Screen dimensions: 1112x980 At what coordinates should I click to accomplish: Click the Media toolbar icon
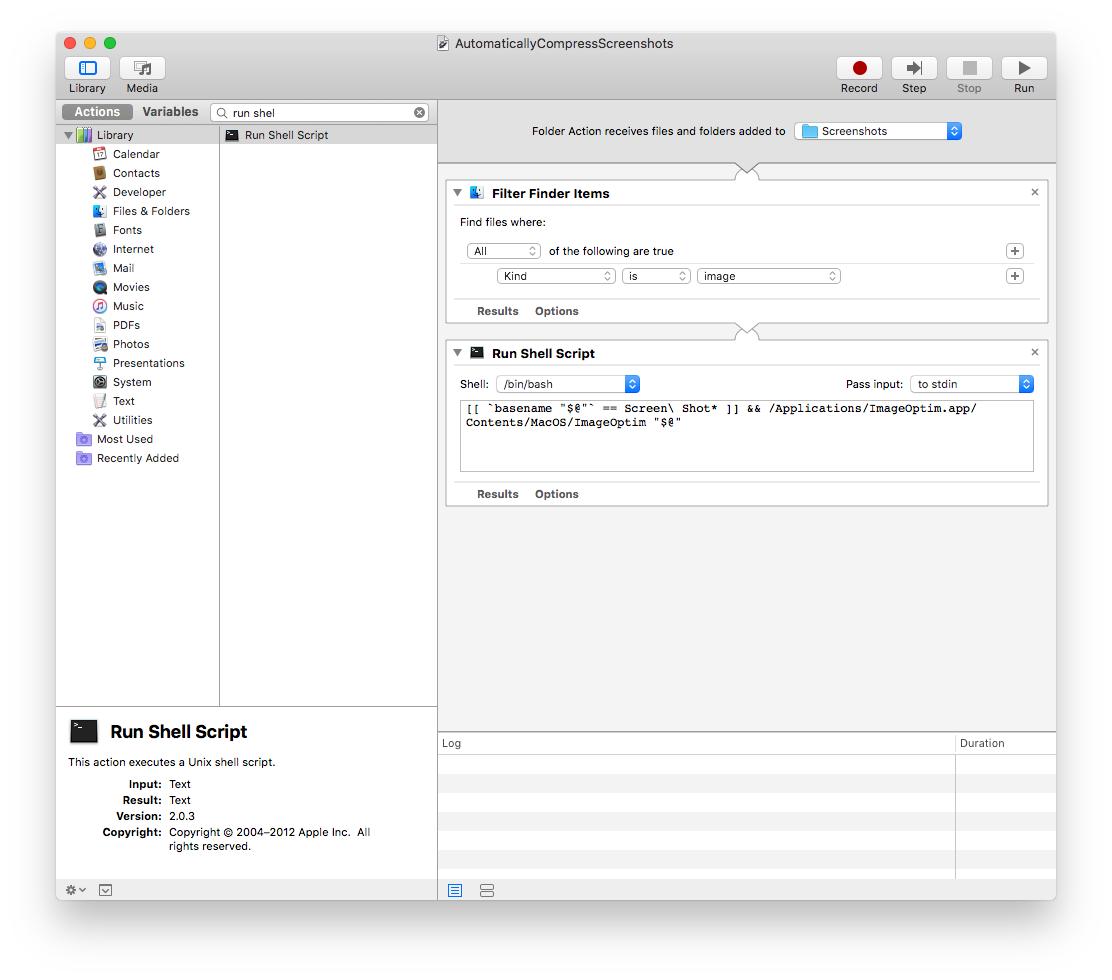(141, 70)
